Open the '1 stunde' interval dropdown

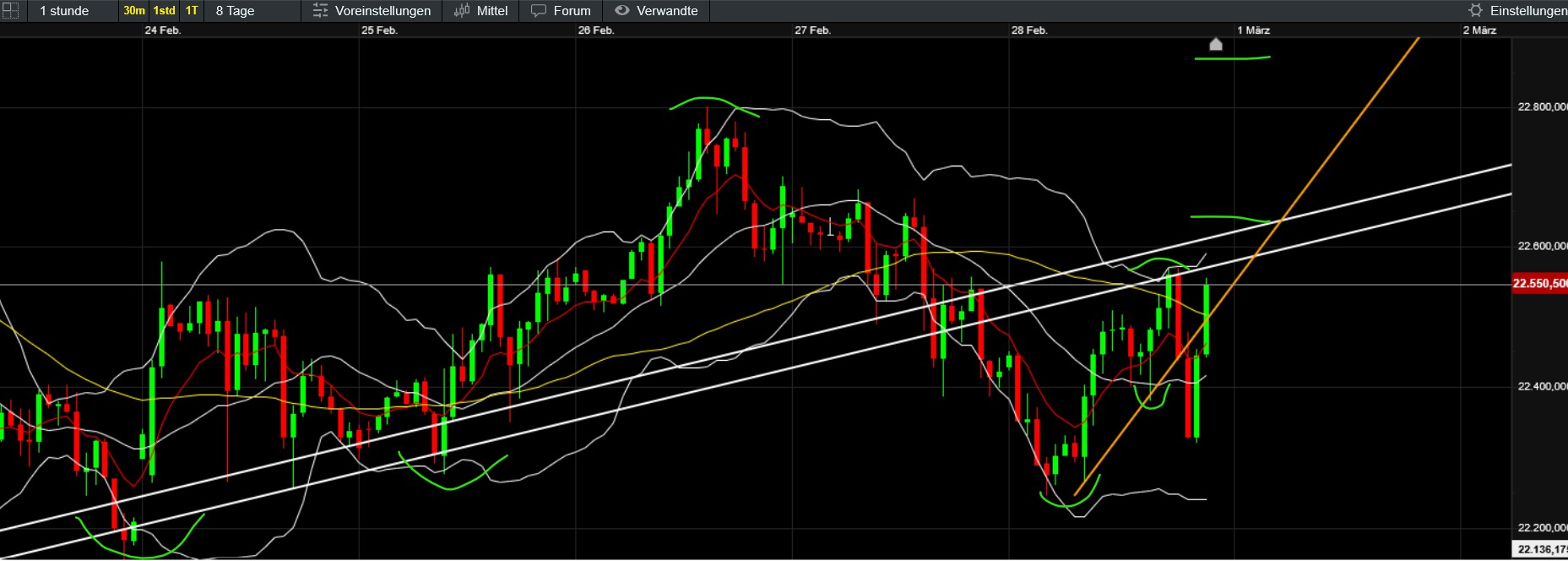coord(64,11)
